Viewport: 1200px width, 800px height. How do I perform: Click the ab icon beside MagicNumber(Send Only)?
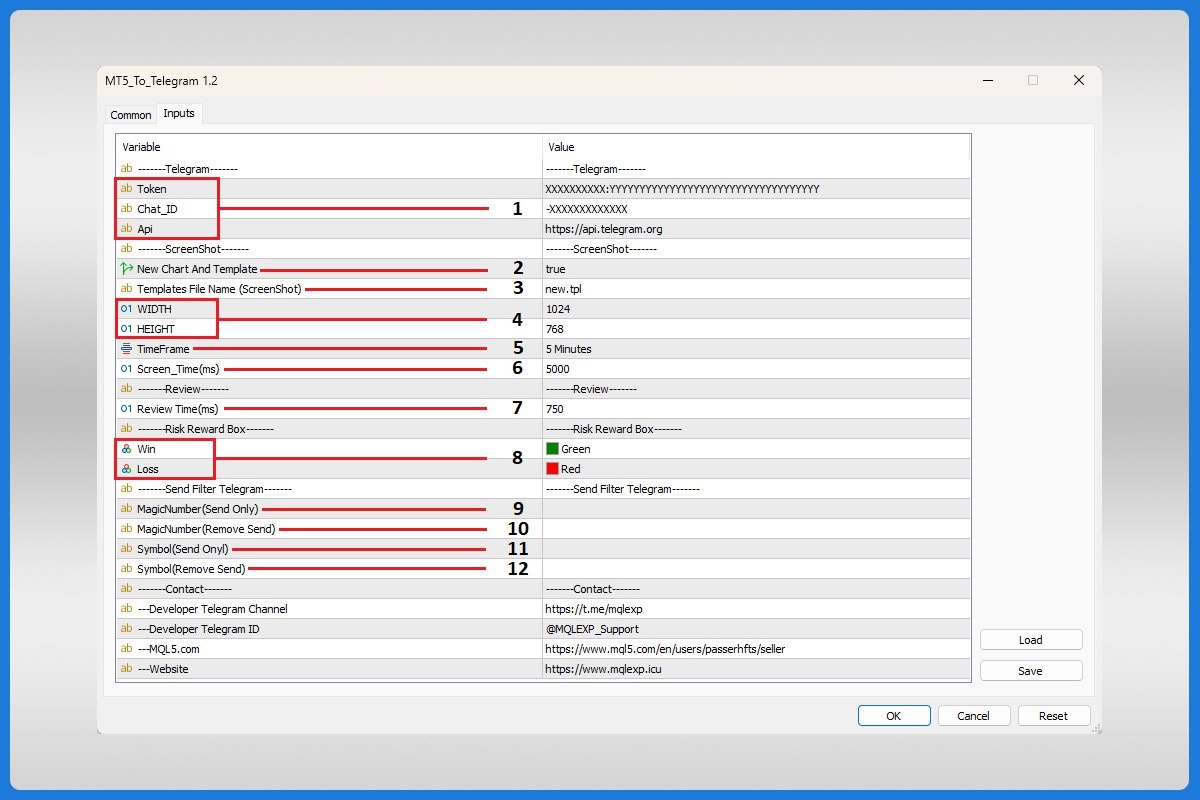(x=126, y=509)
